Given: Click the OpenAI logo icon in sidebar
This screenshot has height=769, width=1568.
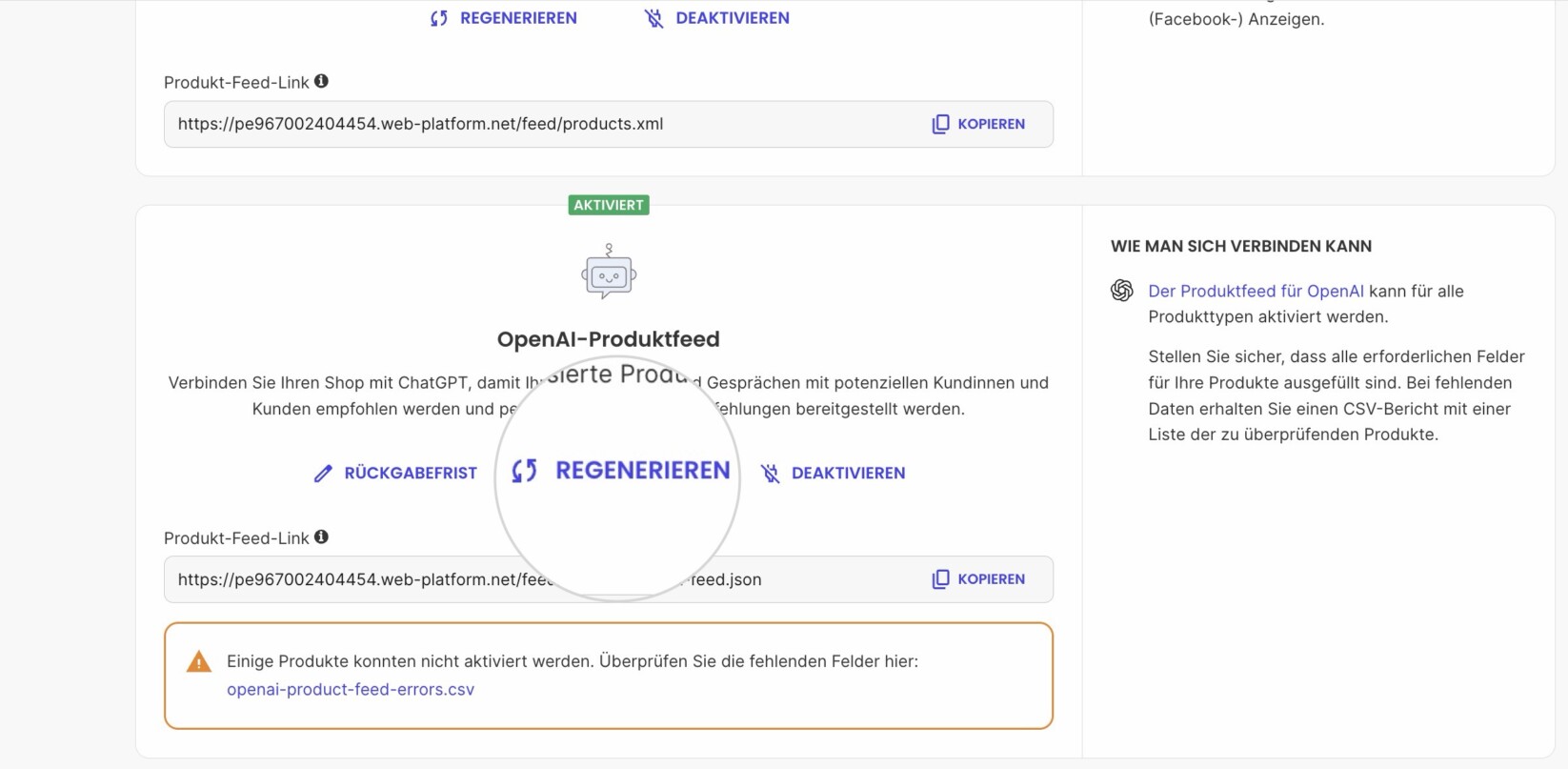Looking at the screenshot, I should coord(1122,291).
